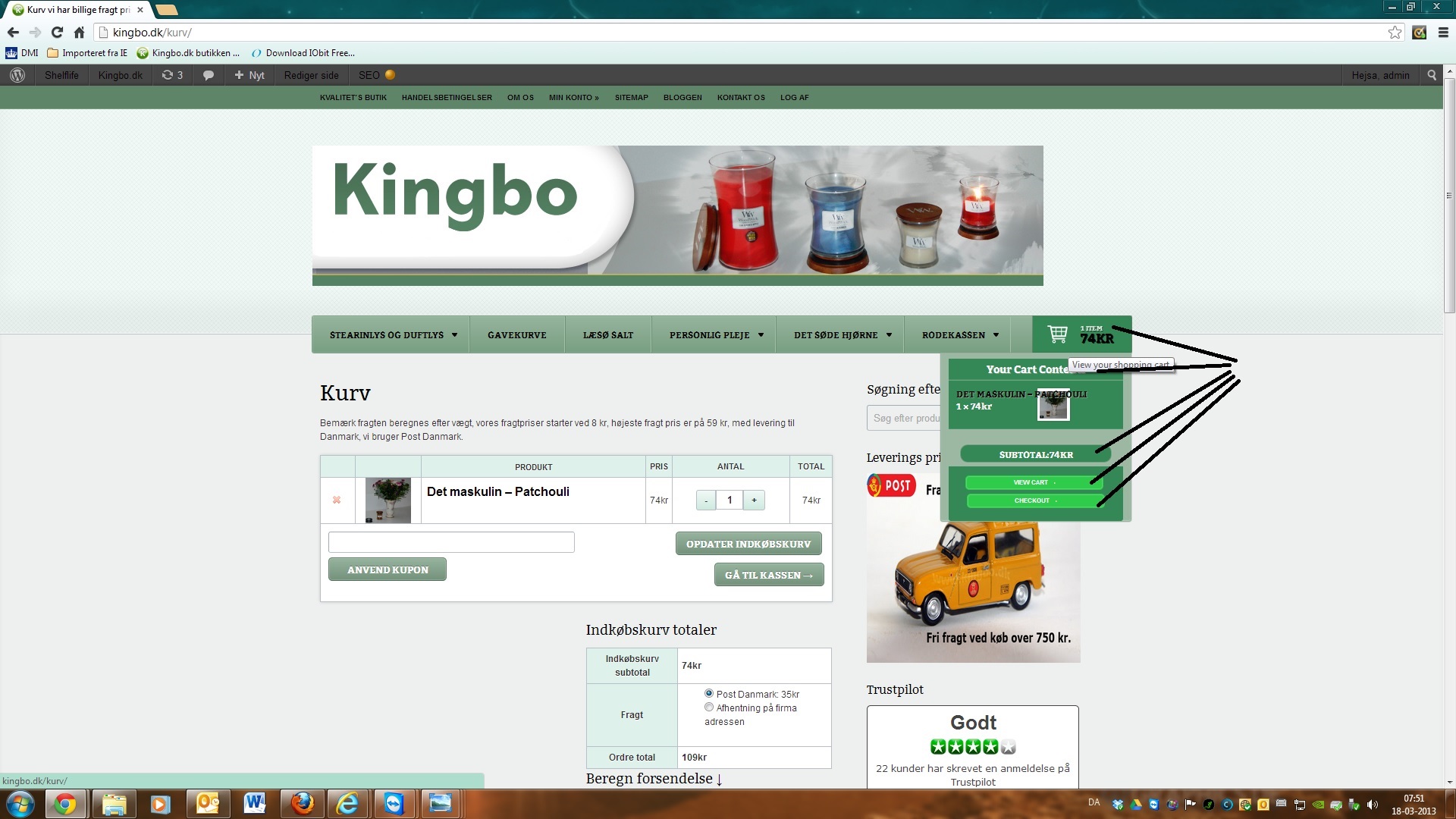Select Post Danmark 35kr shipping option
Viewport: 1456px width, 819px height.
click(709, 693)
